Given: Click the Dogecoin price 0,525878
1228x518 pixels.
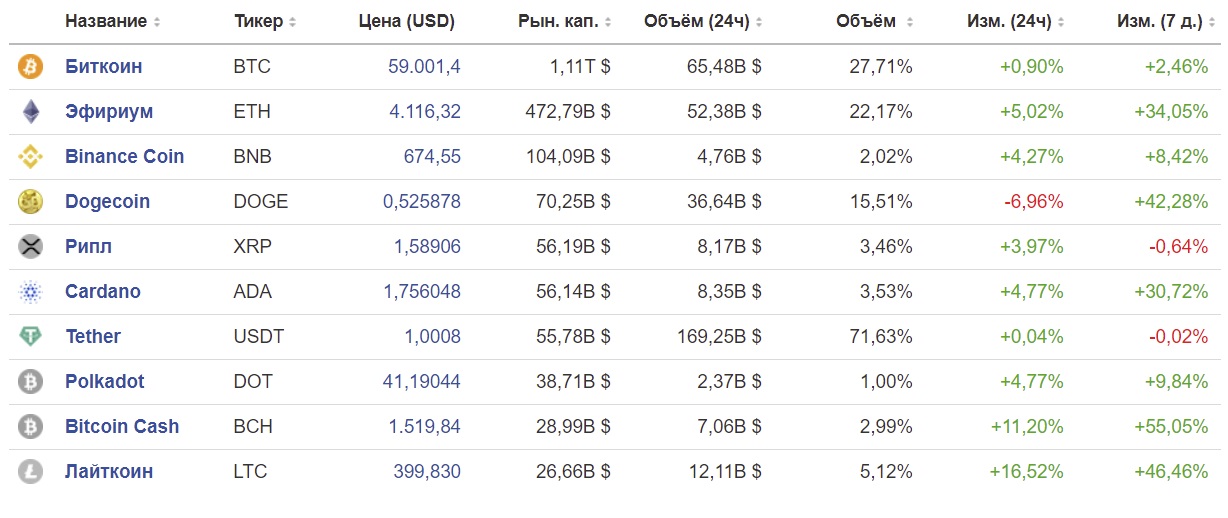Looking at the screenshot, I should pos(422,202).
